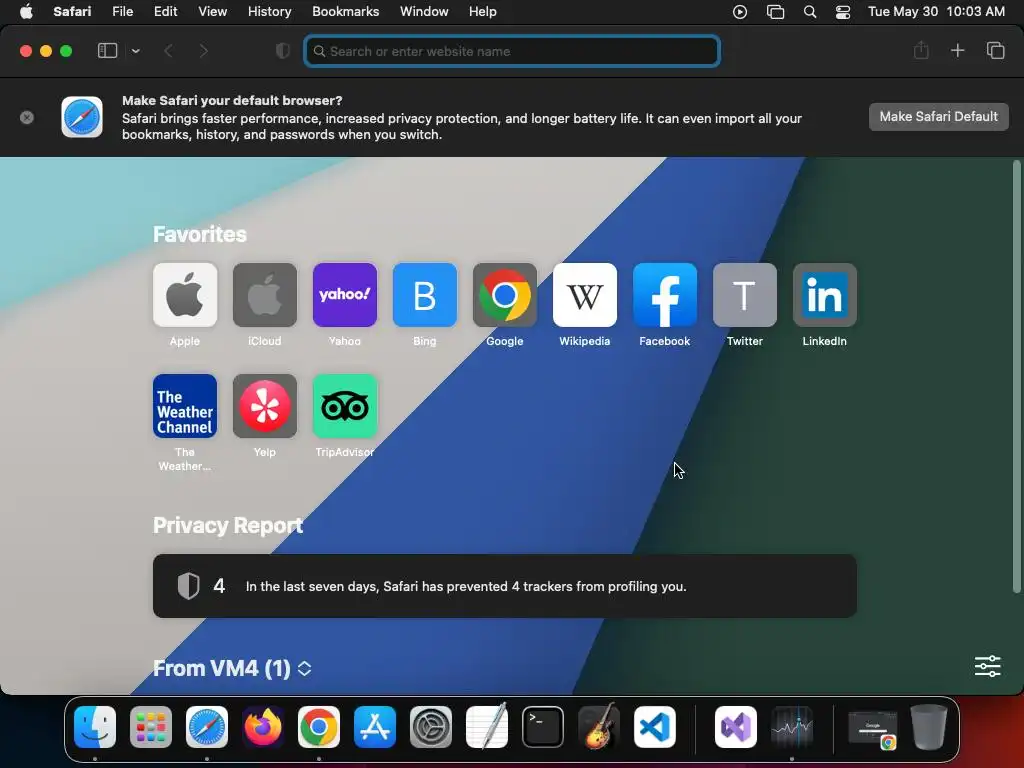Open the Safari menu
Viewport: 1024px width, 768px height.
coord(72,11)
